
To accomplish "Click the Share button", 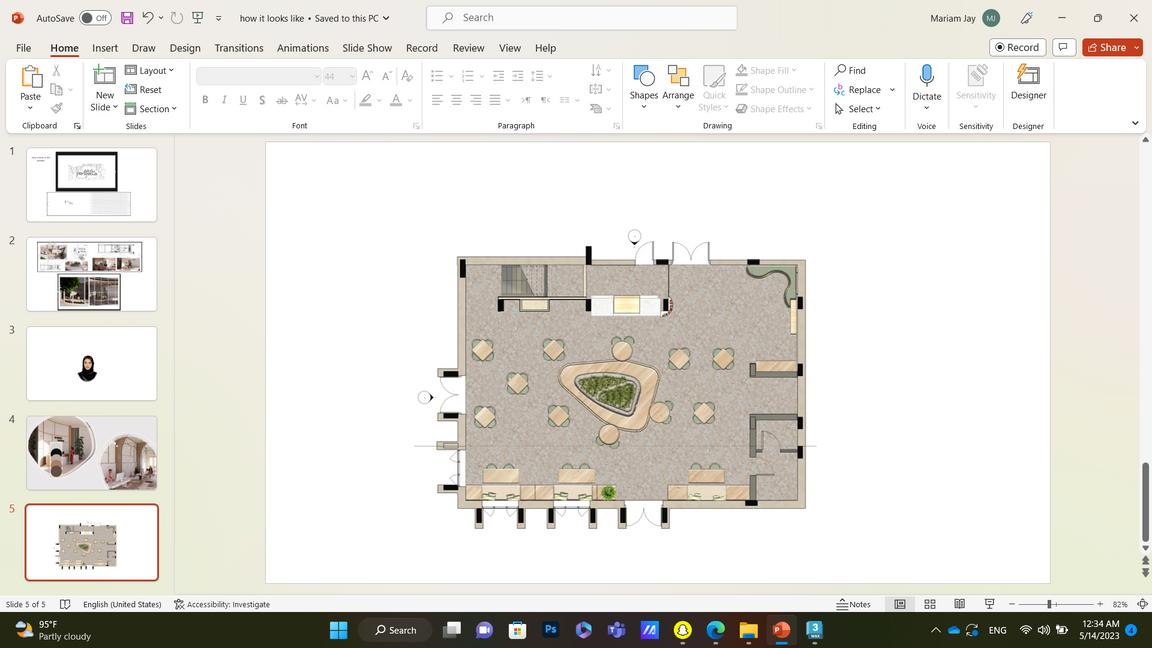I will coord(1107,47).
